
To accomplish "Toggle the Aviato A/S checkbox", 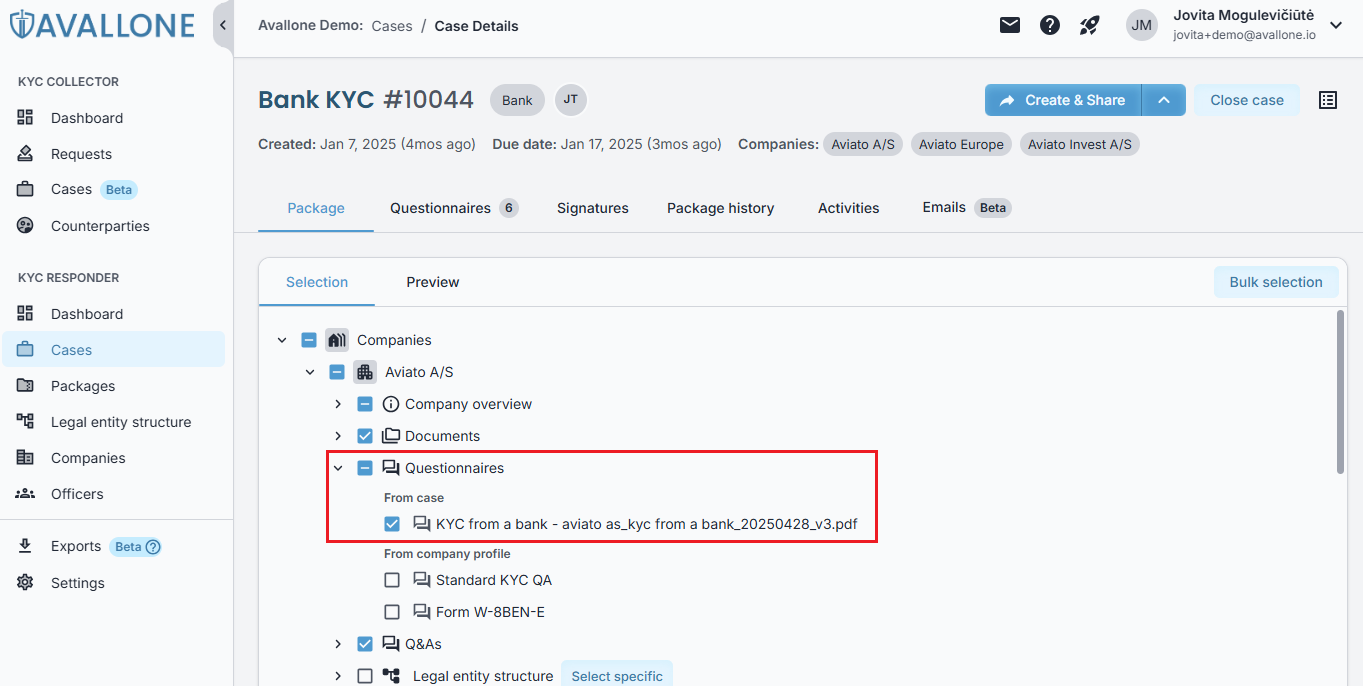I will click(337, 372).
